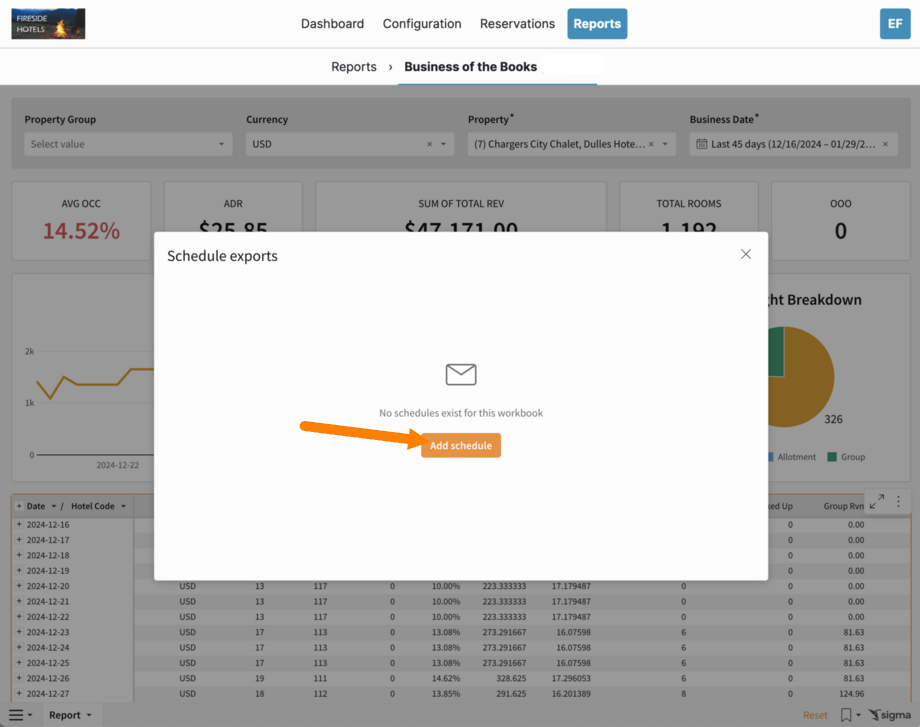Select the Reports tab
This screenshot has height=727, width=920.
click(597, 24)
